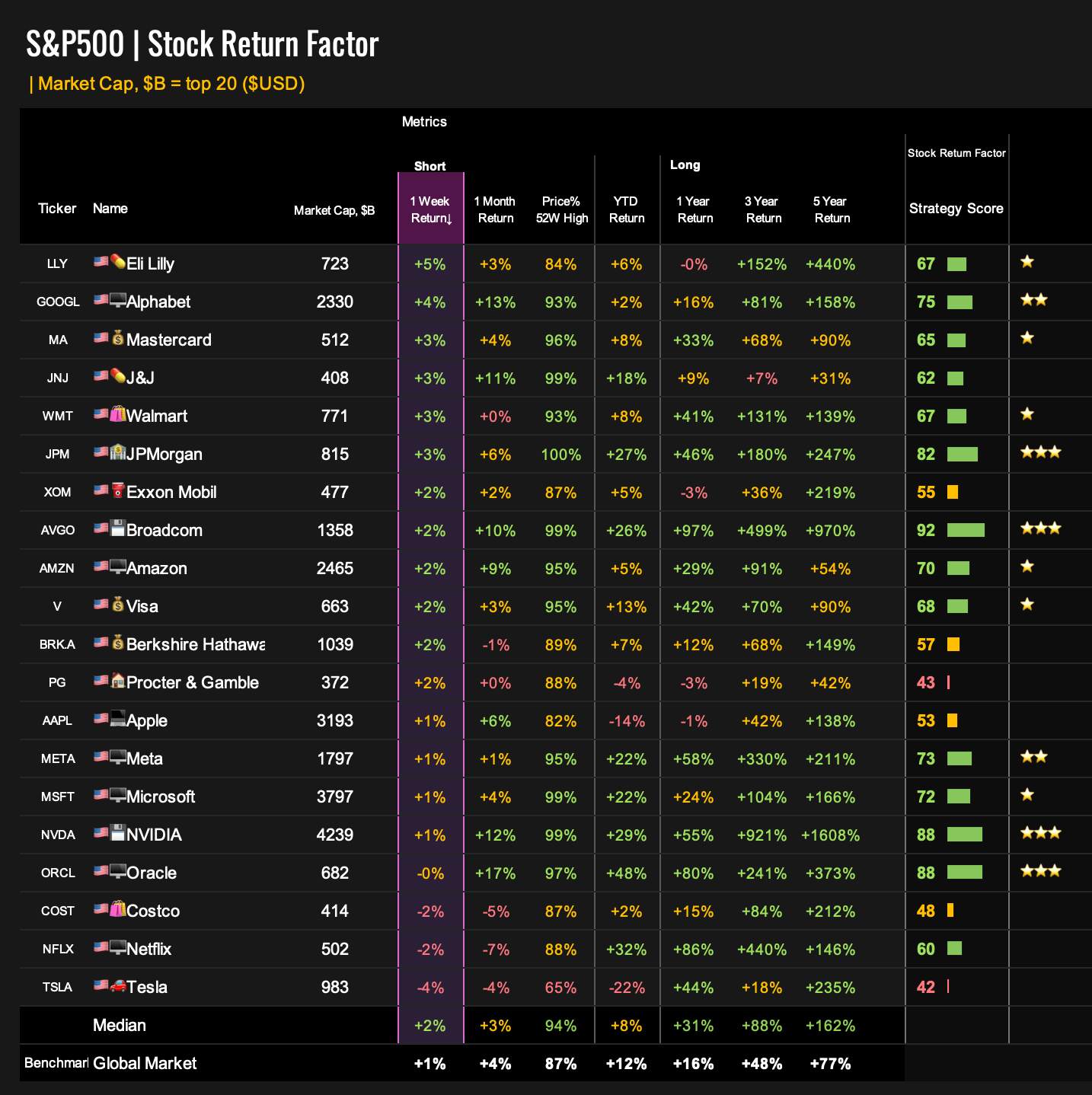Click Procter & Gamble's strategy score 43
The height and width of the screenshot is (1095, 1092).
pos(926,682)
